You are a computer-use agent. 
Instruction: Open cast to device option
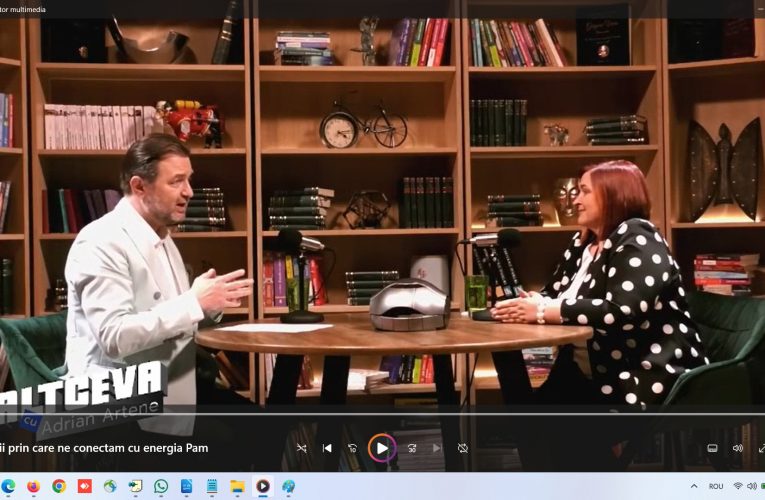(x=712, y=448)
